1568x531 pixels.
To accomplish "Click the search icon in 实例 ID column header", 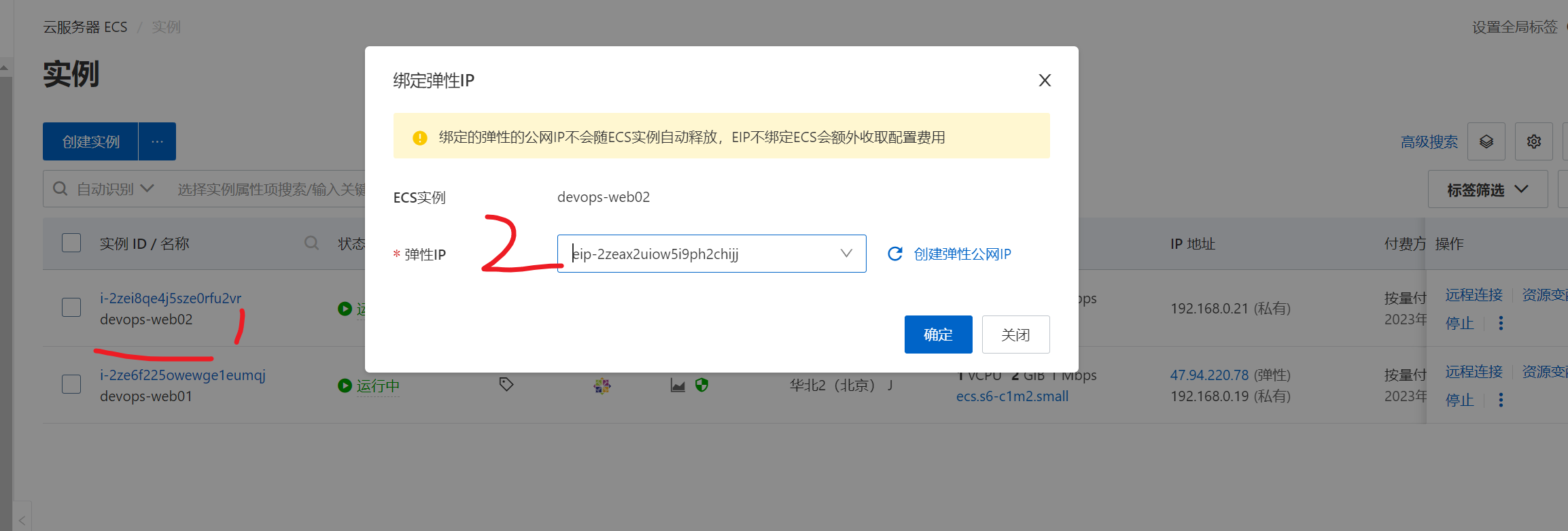I will [311, 243].
